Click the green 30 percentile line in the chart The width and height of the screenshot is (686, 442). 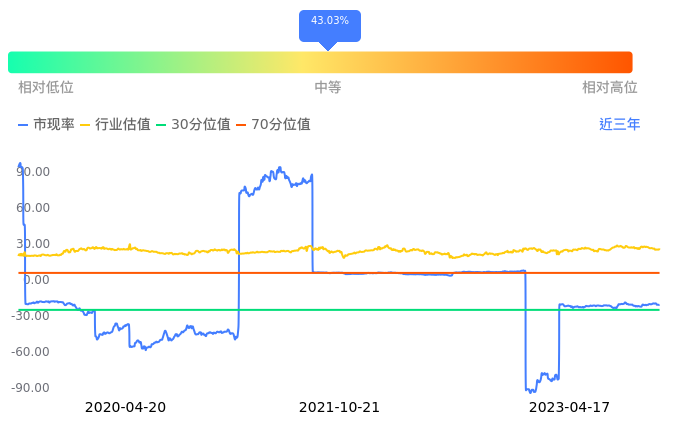400,310
